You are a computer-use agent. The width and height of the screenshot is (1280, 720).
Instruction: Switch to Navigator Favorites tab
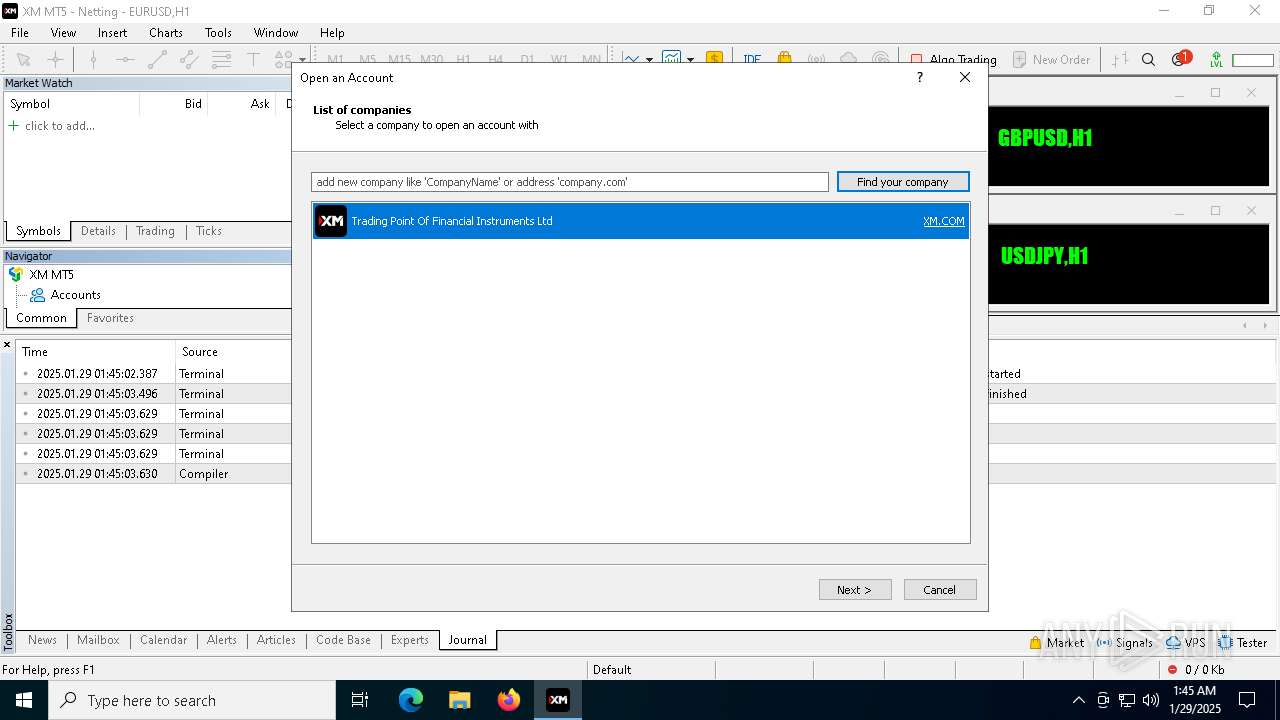click(110, 318)
